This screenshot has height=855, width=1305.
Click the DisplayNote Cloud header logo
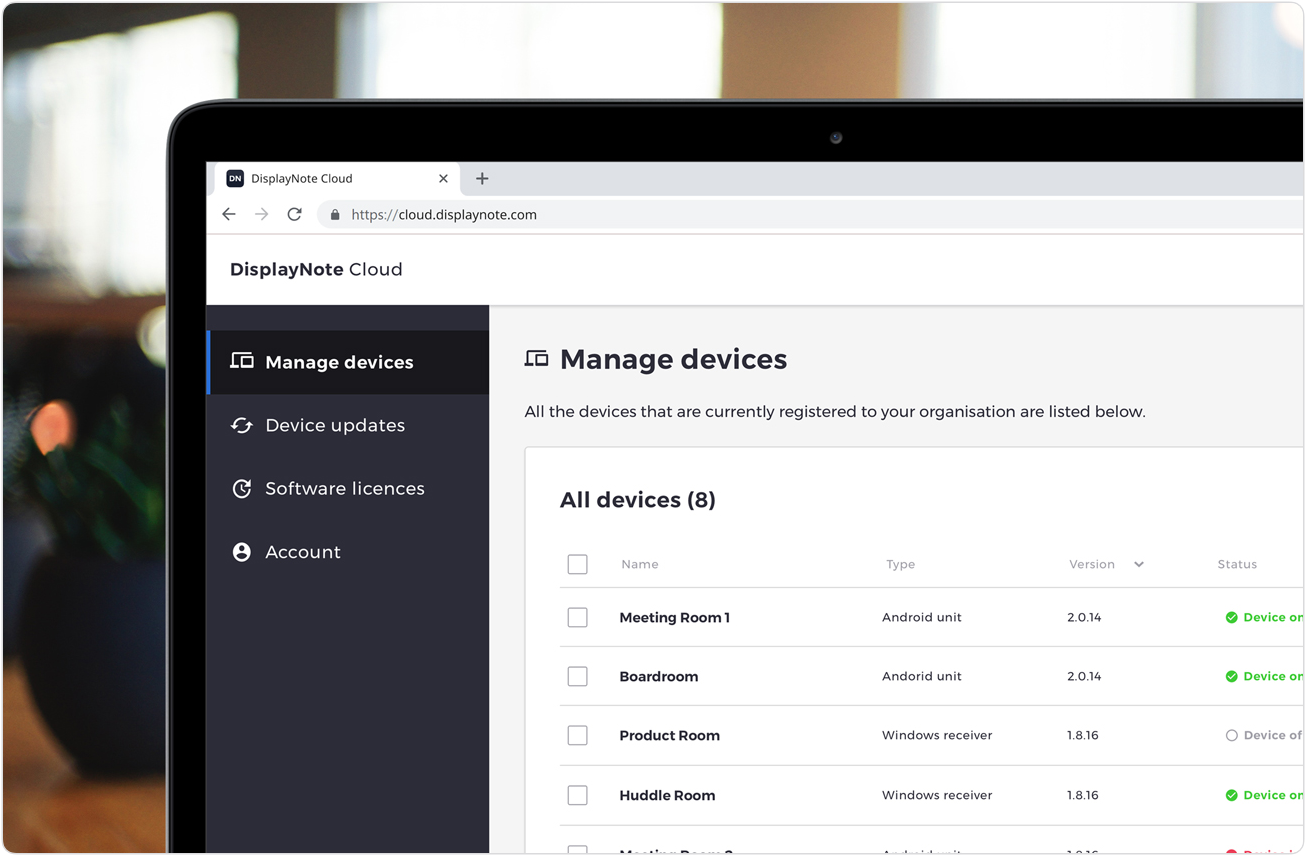tap(316, 270)
